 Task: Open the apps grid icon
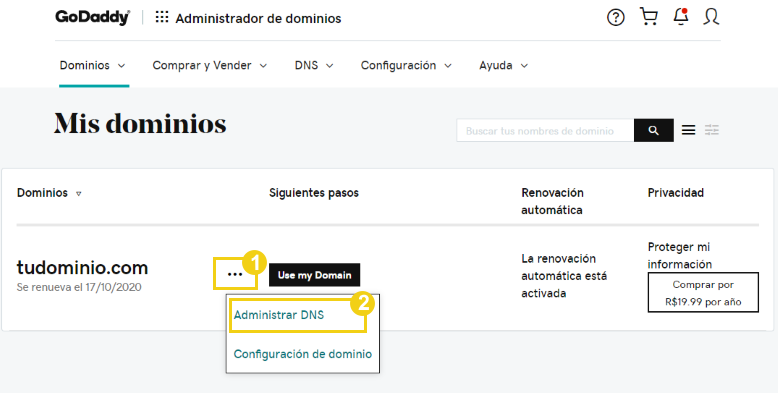click(x=162, y=17)
